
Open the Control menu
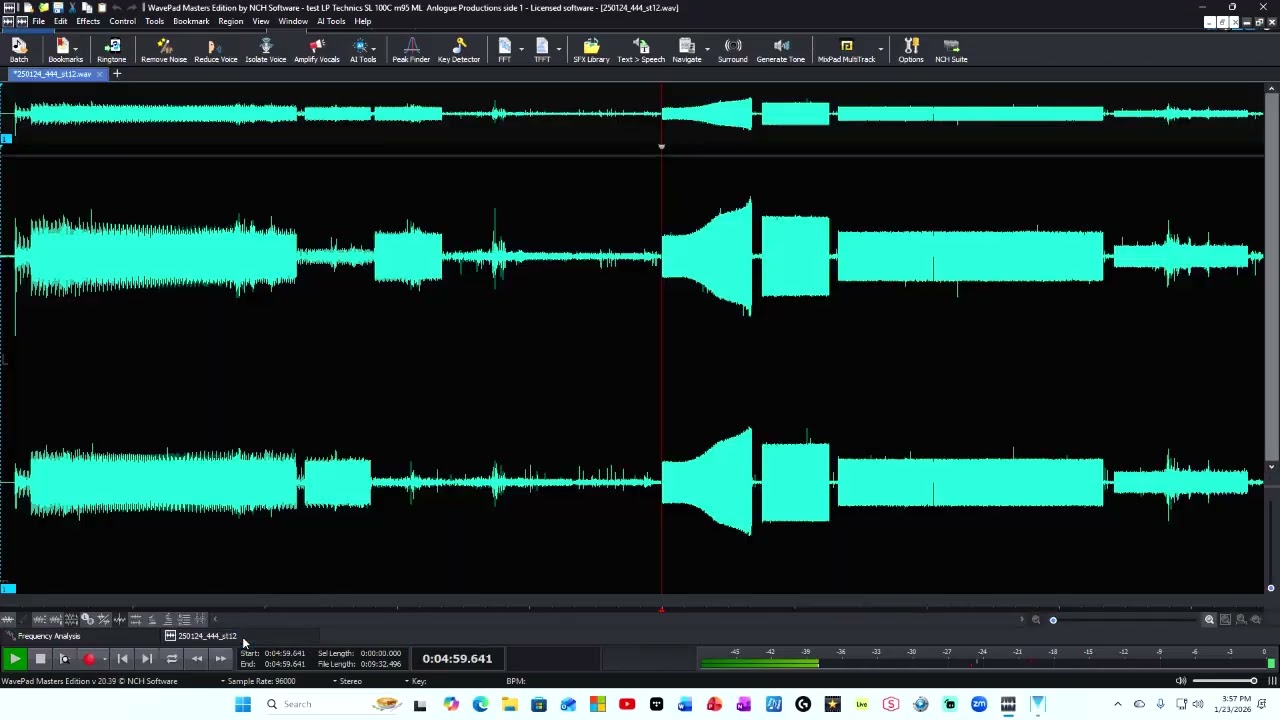122,21
